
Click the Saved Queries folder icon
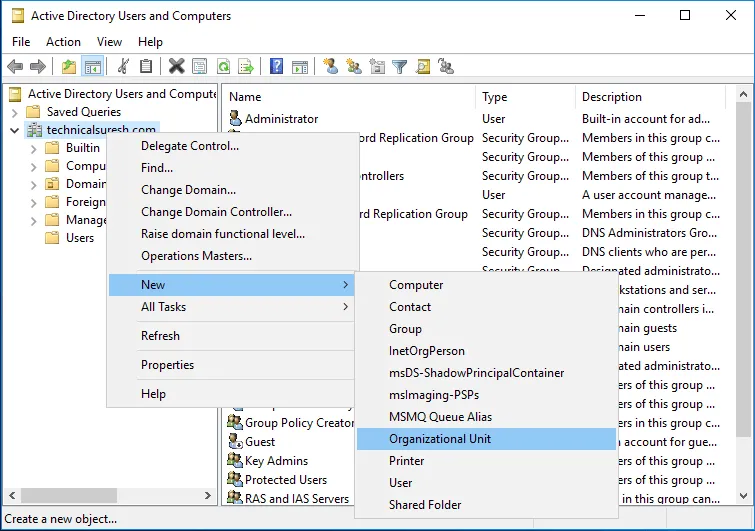coord(33,112)
